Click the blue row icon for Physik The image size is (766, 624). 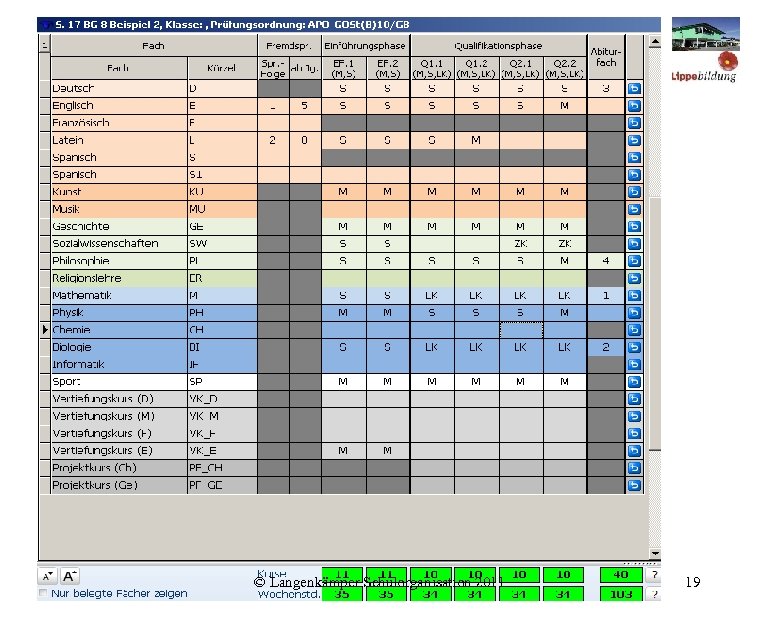(x=634, y=313)
